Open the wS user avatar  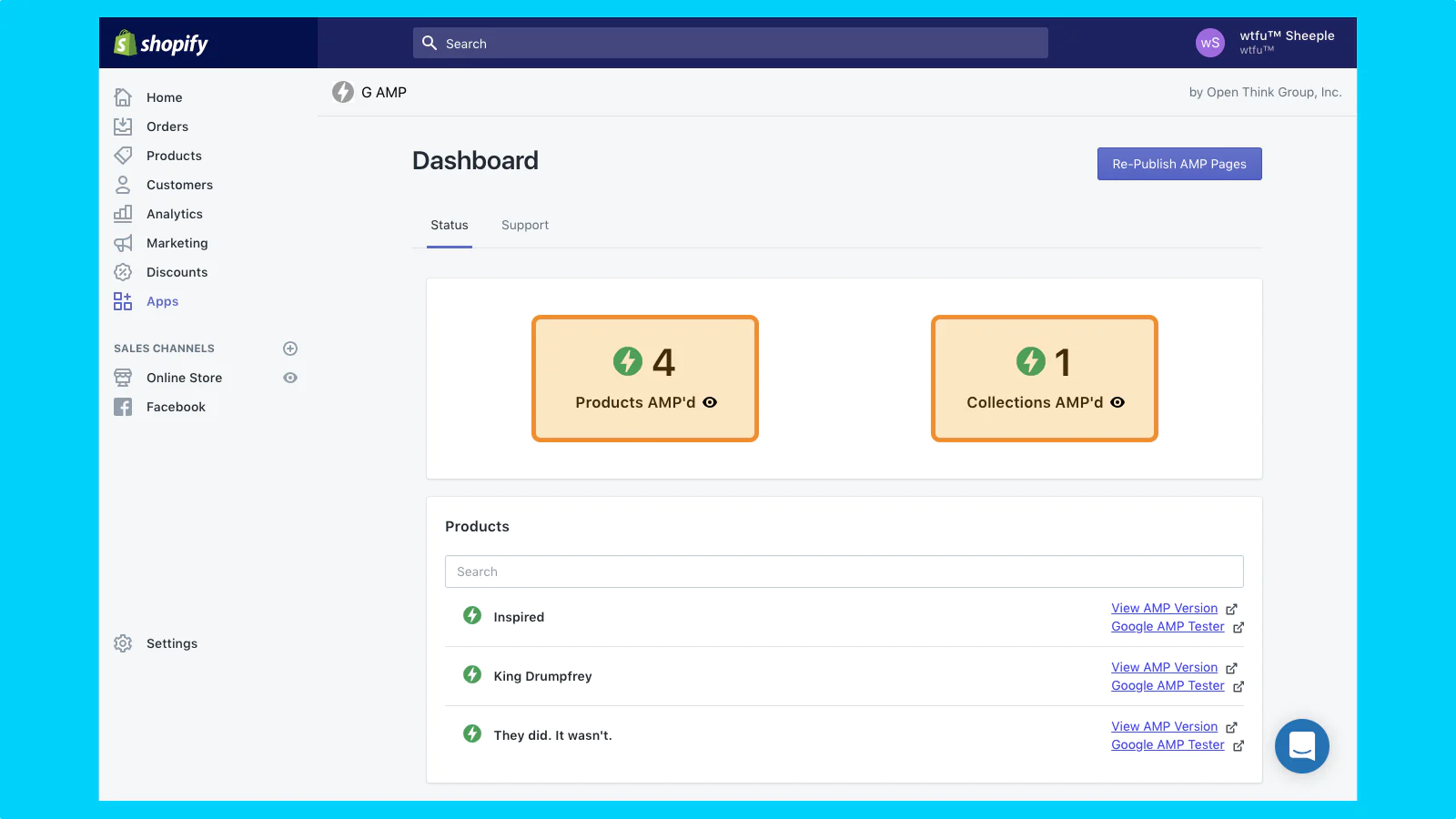click(1210, 43)
